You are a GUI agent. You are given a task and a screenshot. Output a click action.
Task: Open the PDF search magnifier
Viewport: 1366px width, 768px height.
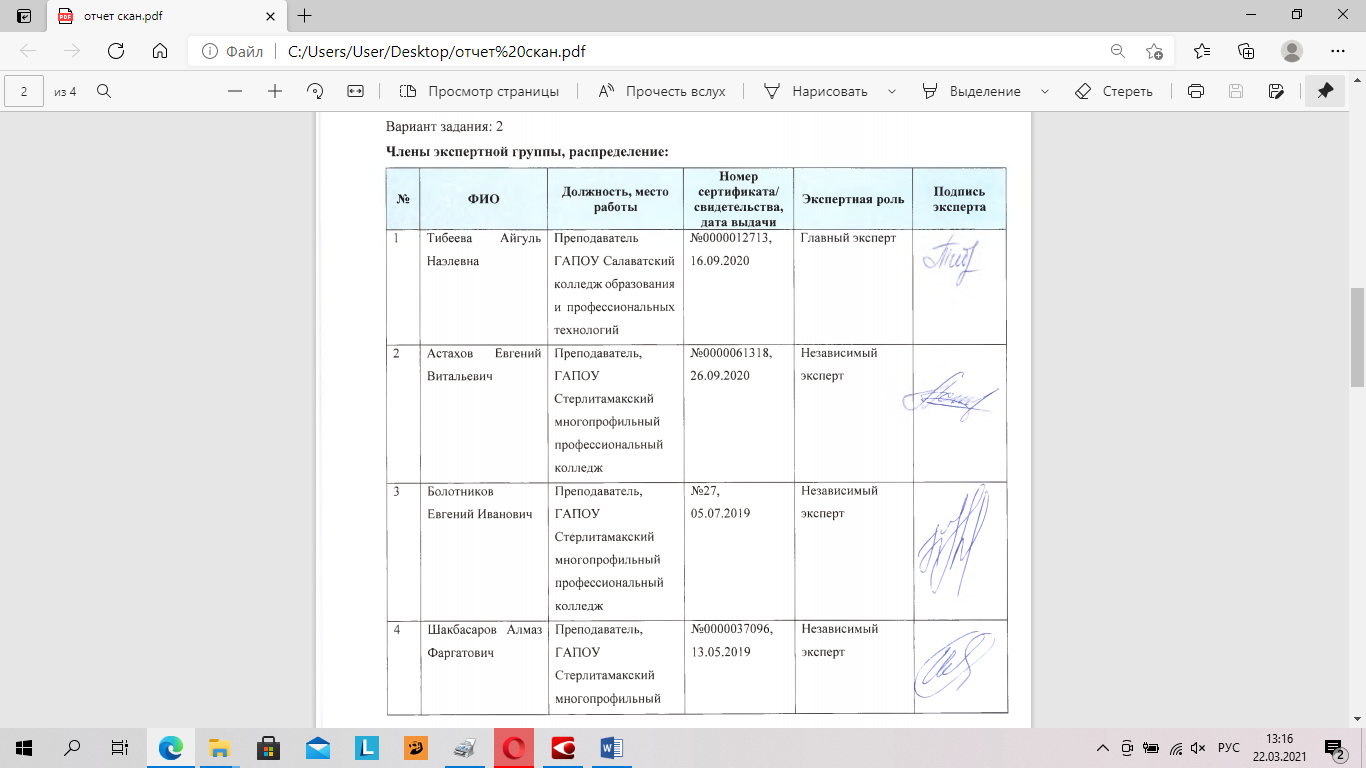[103, 91]
